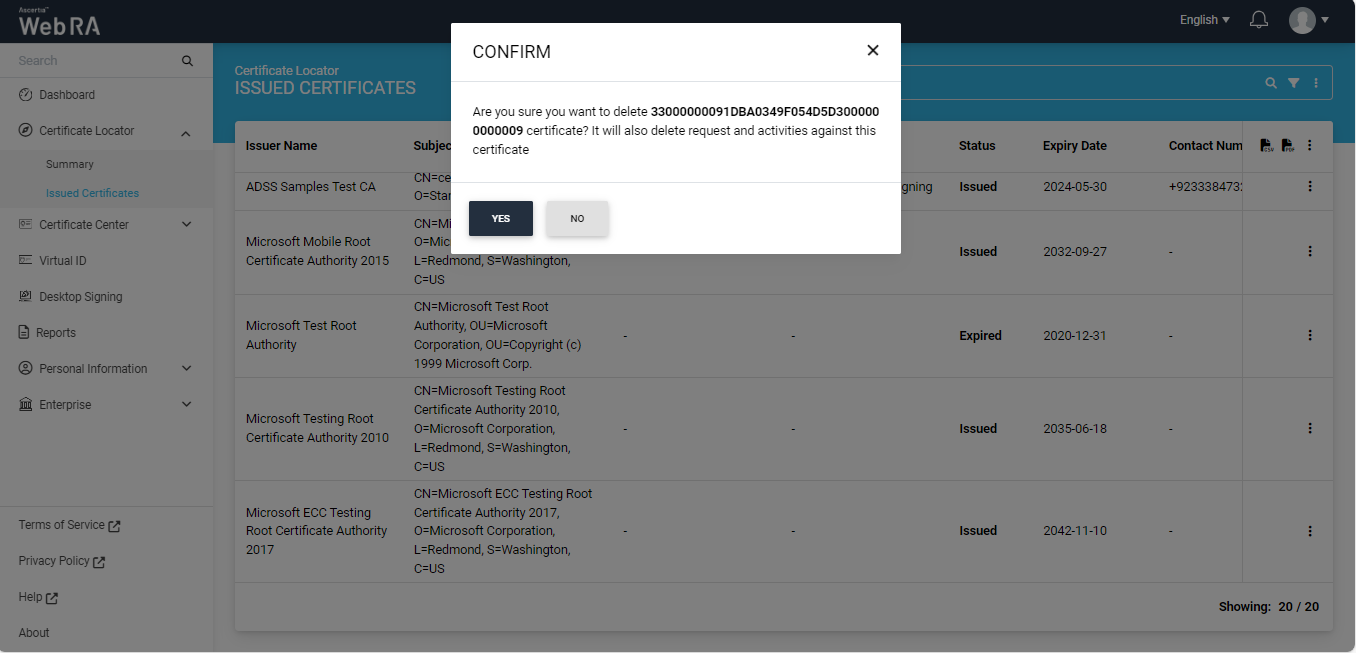Click the Reports document icon
The width and height of the screenshot is (1356, 653).
coord(24,333)
